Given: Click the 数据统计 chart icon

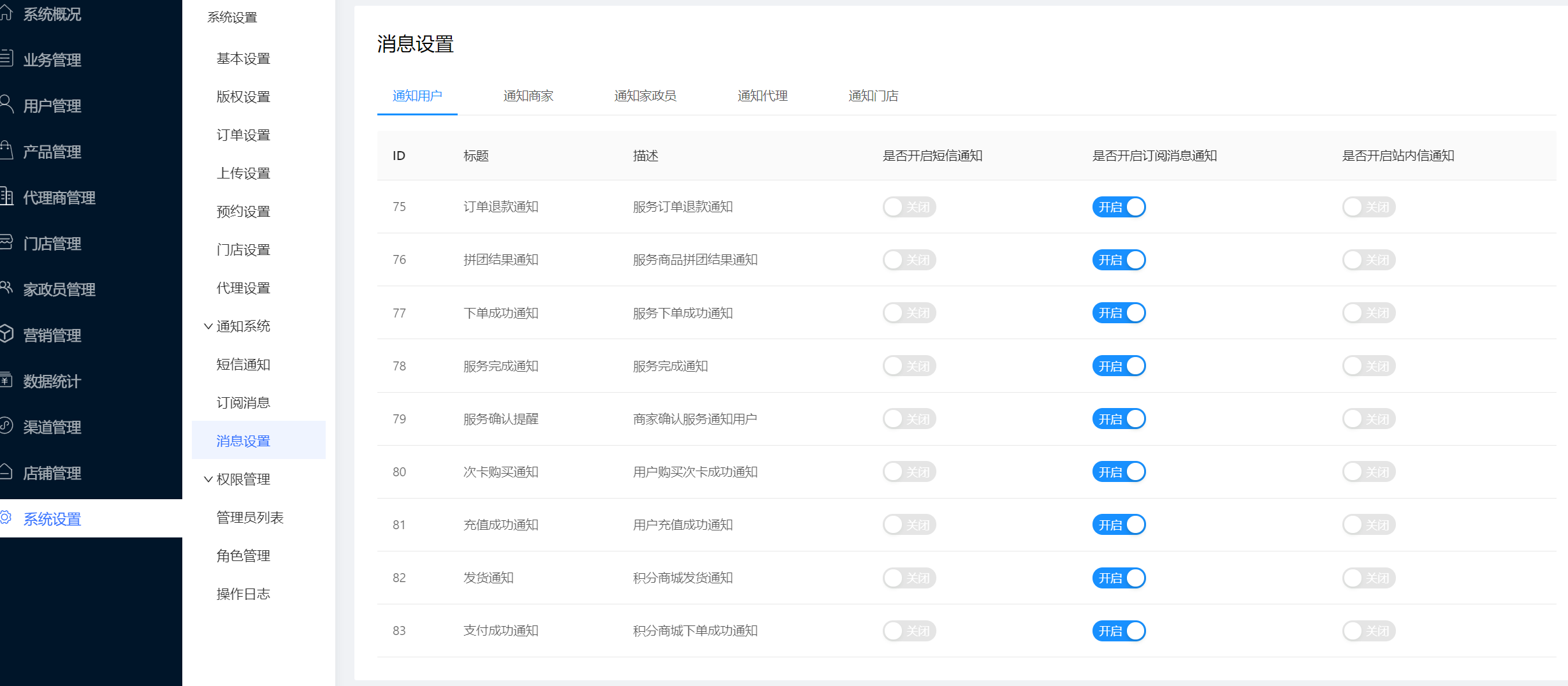Looking at the screenshot, I should point(6,380).
